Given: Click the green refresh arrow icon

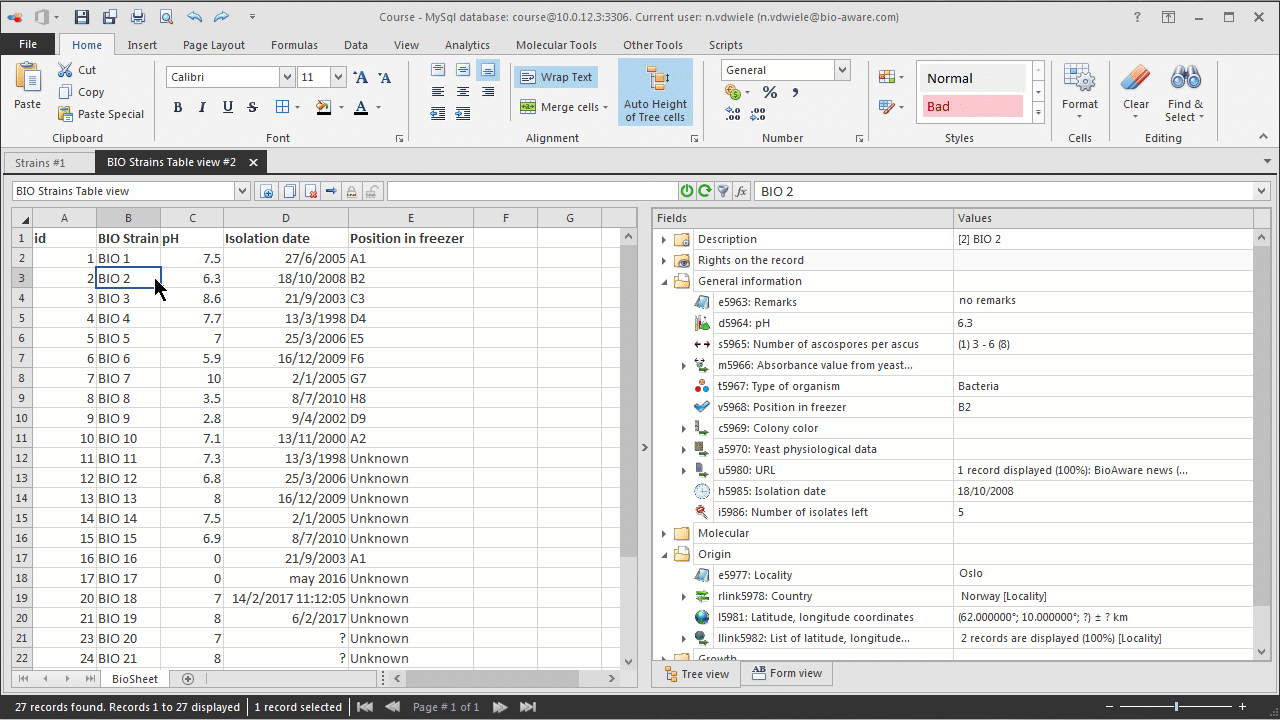Looking at the screenshot, I should pyautogui.click(x=705, y=191).
